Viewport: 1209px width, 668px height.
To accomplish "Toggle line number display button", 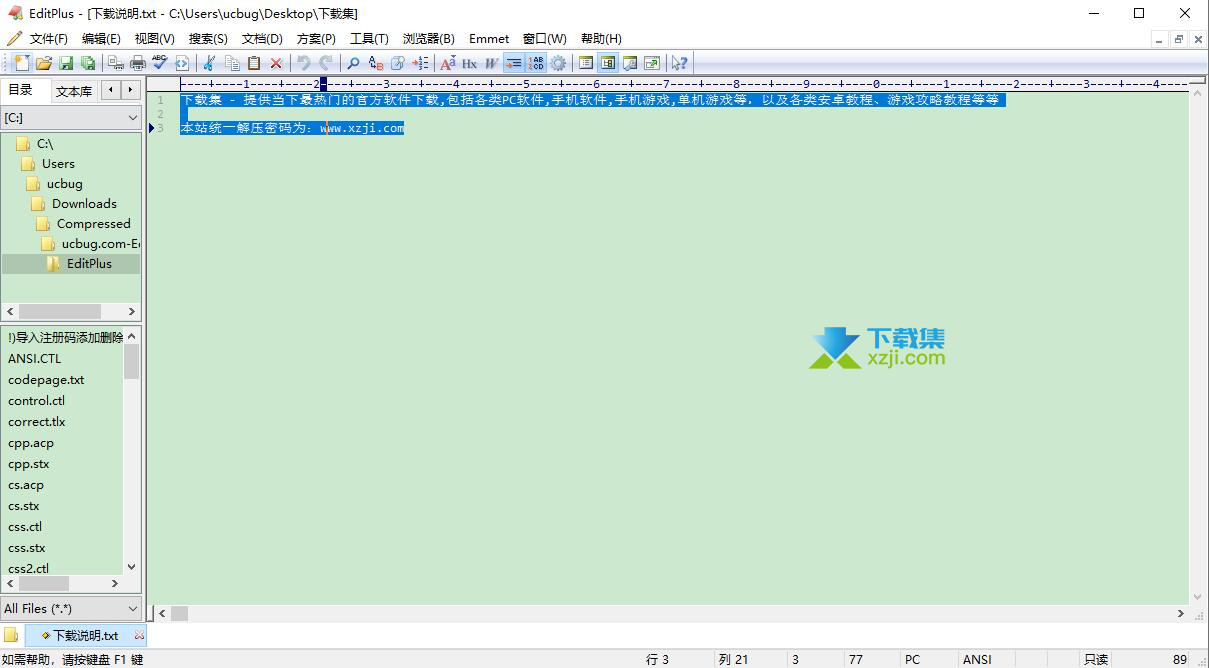I will 536,63.
